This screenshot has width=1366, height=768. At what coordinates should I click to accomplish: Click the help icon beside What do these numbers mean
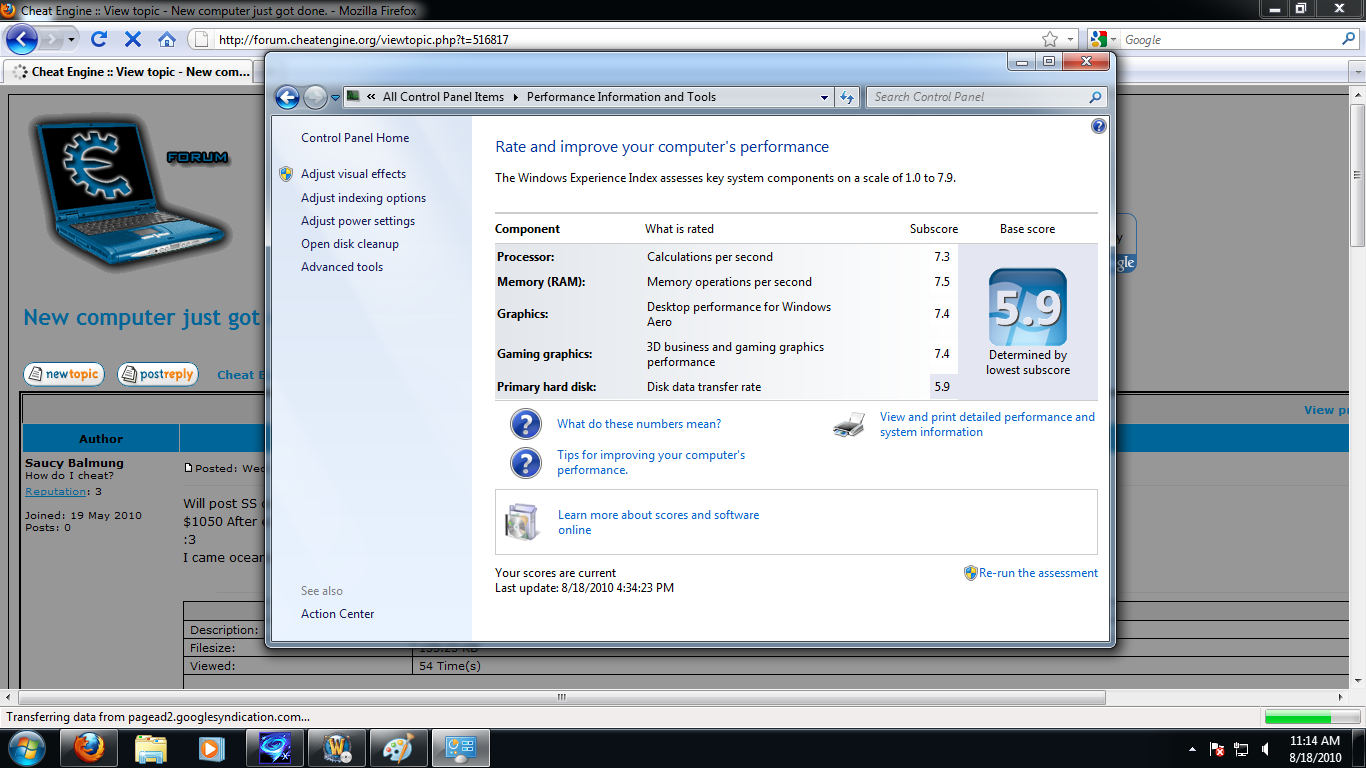pyautogui.click(x=526, y=425)
